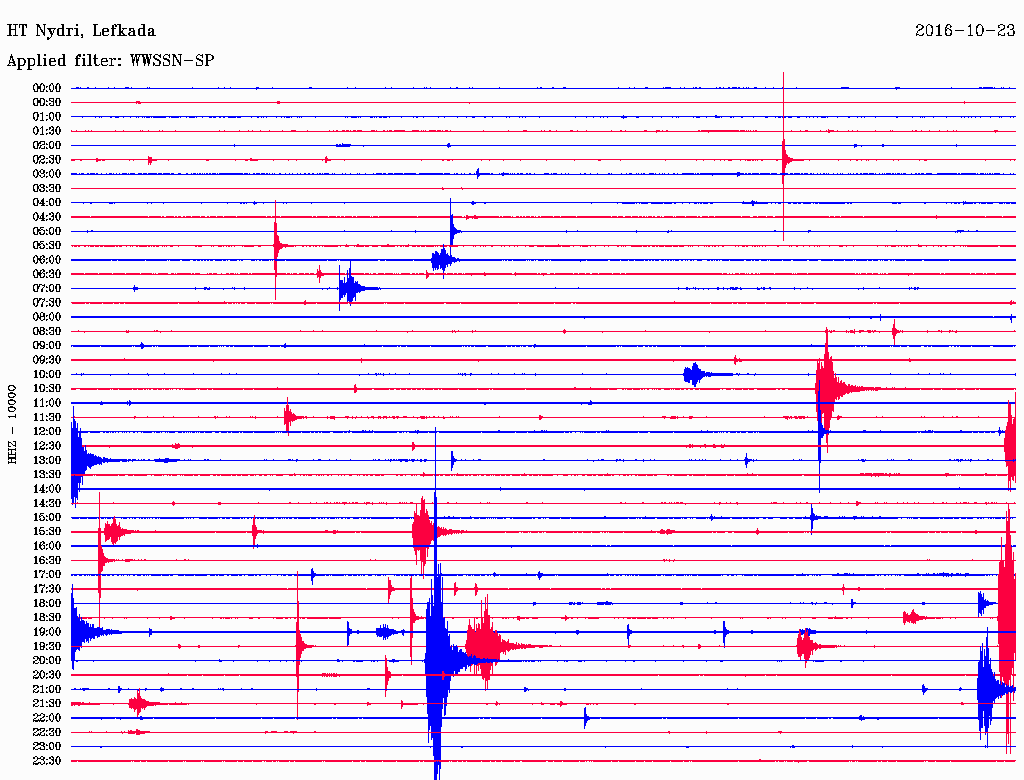Viewport: 1024px width, 780px height.
Task: Click the 05:30 time label
Action: [x=47, y=246]
